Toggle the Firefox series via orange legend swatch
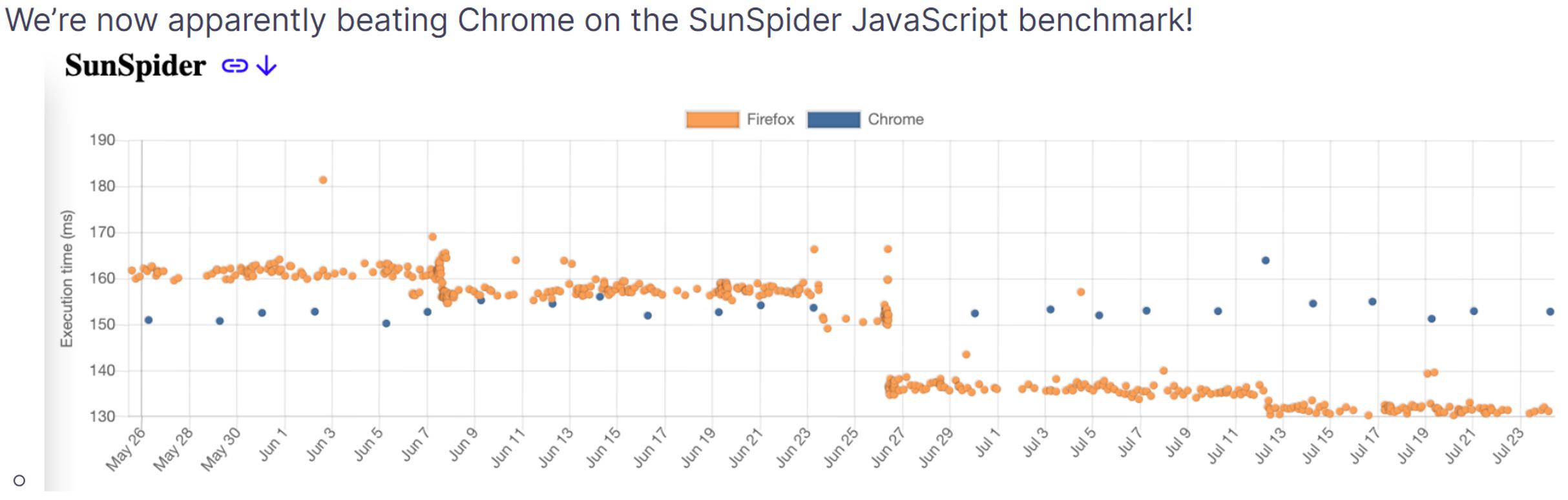 click(x=712, y=120)
